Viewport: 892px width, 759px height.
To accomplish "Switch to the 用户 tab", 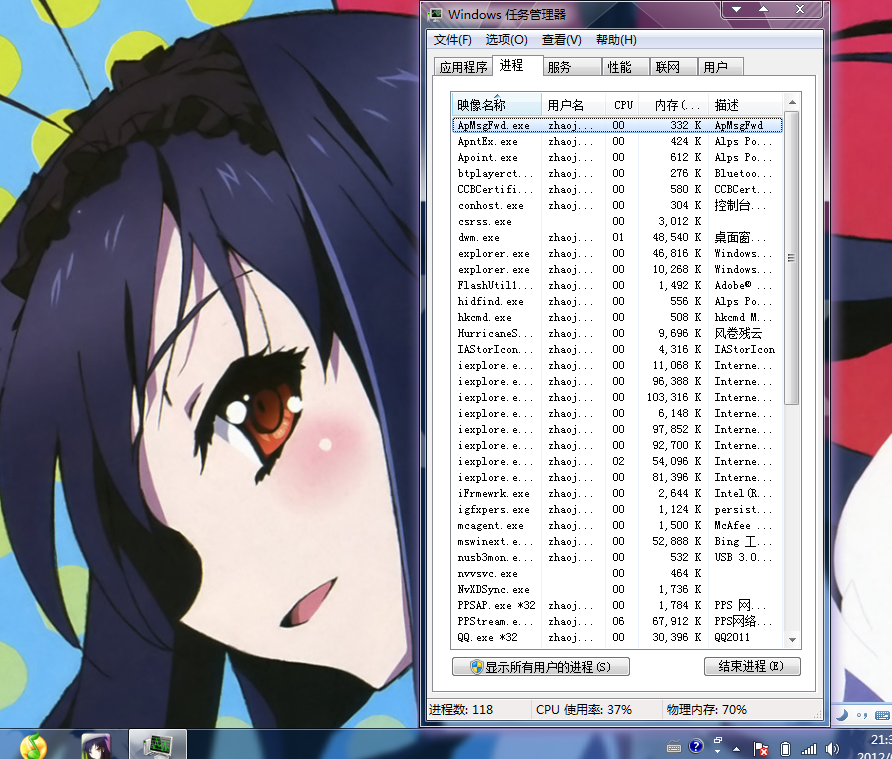I will pyautogui.click(x=721, y=67).
